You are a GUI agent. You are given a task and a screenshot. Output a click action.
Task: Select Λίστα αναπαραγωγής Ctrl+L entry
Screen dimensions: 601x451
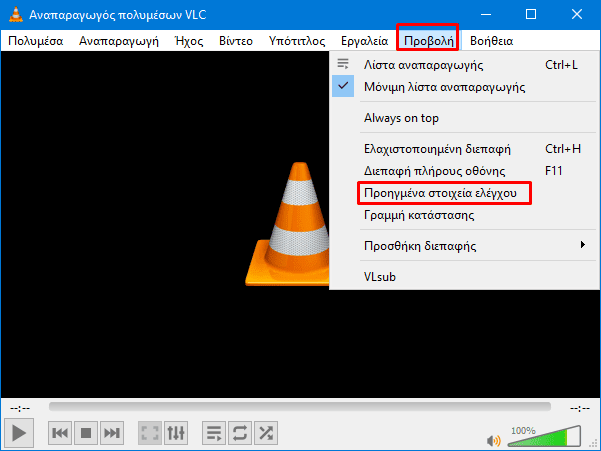[x=465, y=65]
